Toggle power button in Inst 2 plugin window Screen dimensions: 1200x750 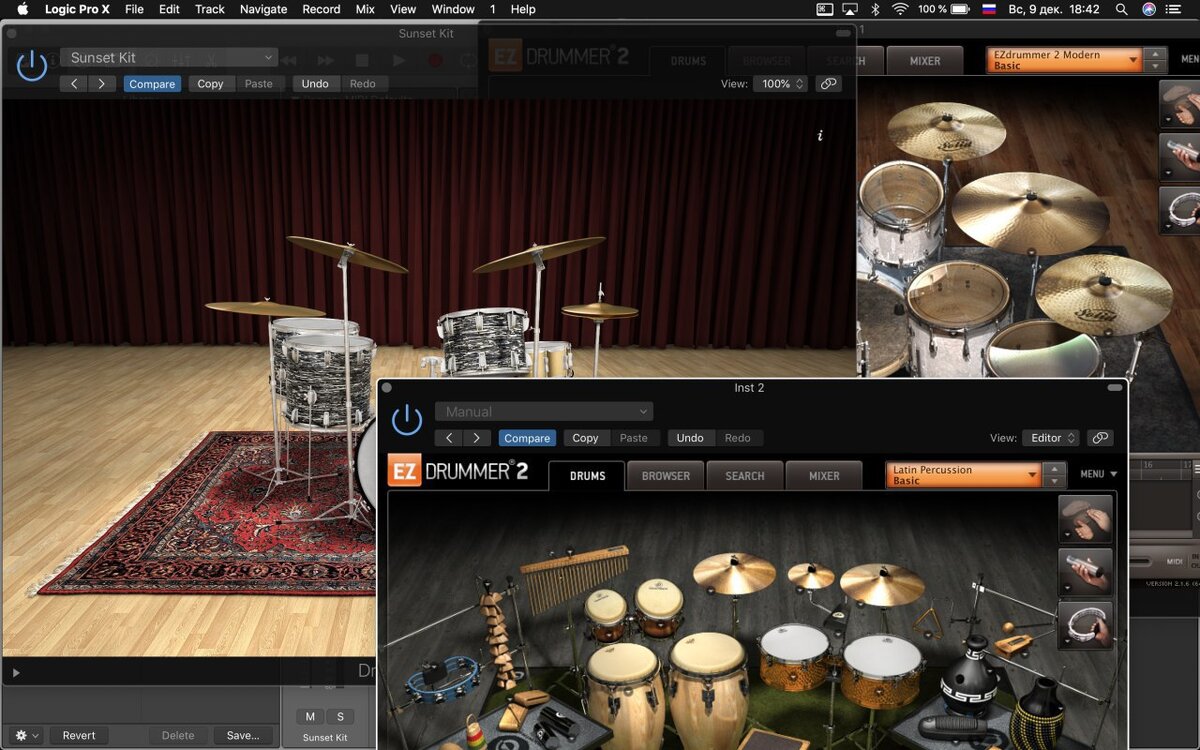(407, 420)
